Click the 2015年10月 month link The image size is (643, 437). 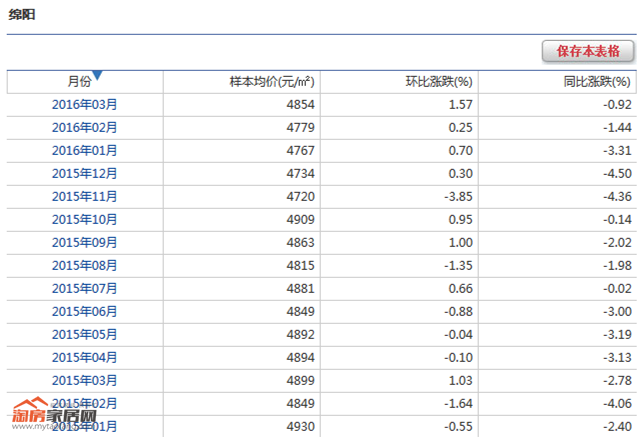coord(84,220)
